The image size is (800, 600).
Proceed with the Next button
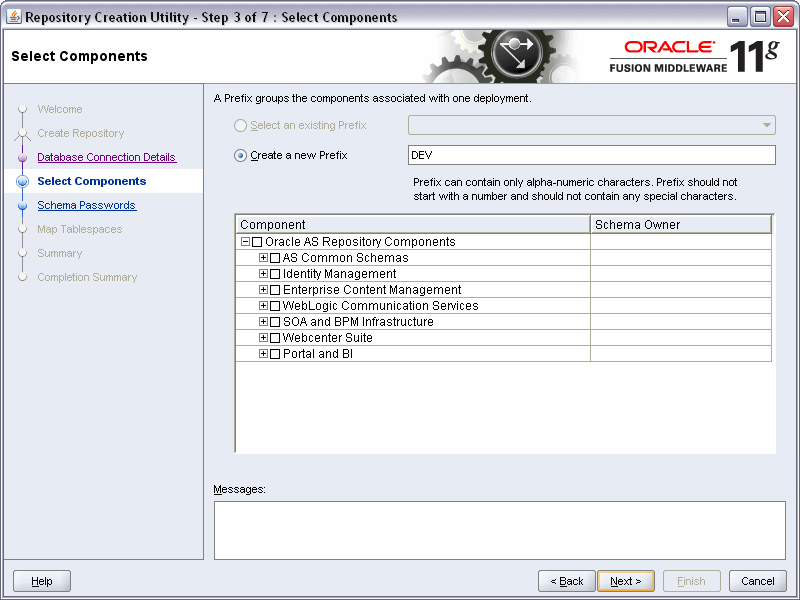click(x=626, y=581)
